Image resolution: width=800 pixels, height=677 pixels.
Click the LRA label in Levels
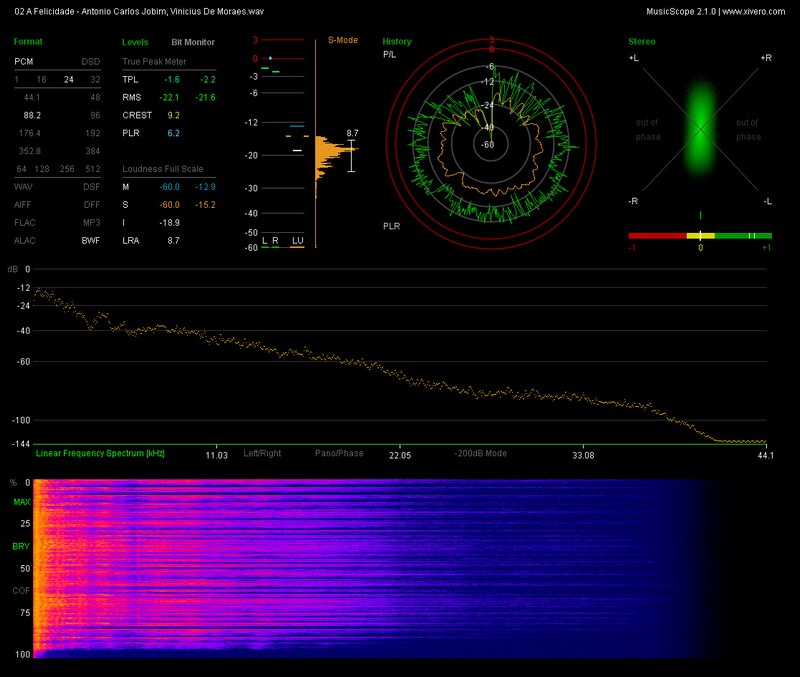[131, 241]
